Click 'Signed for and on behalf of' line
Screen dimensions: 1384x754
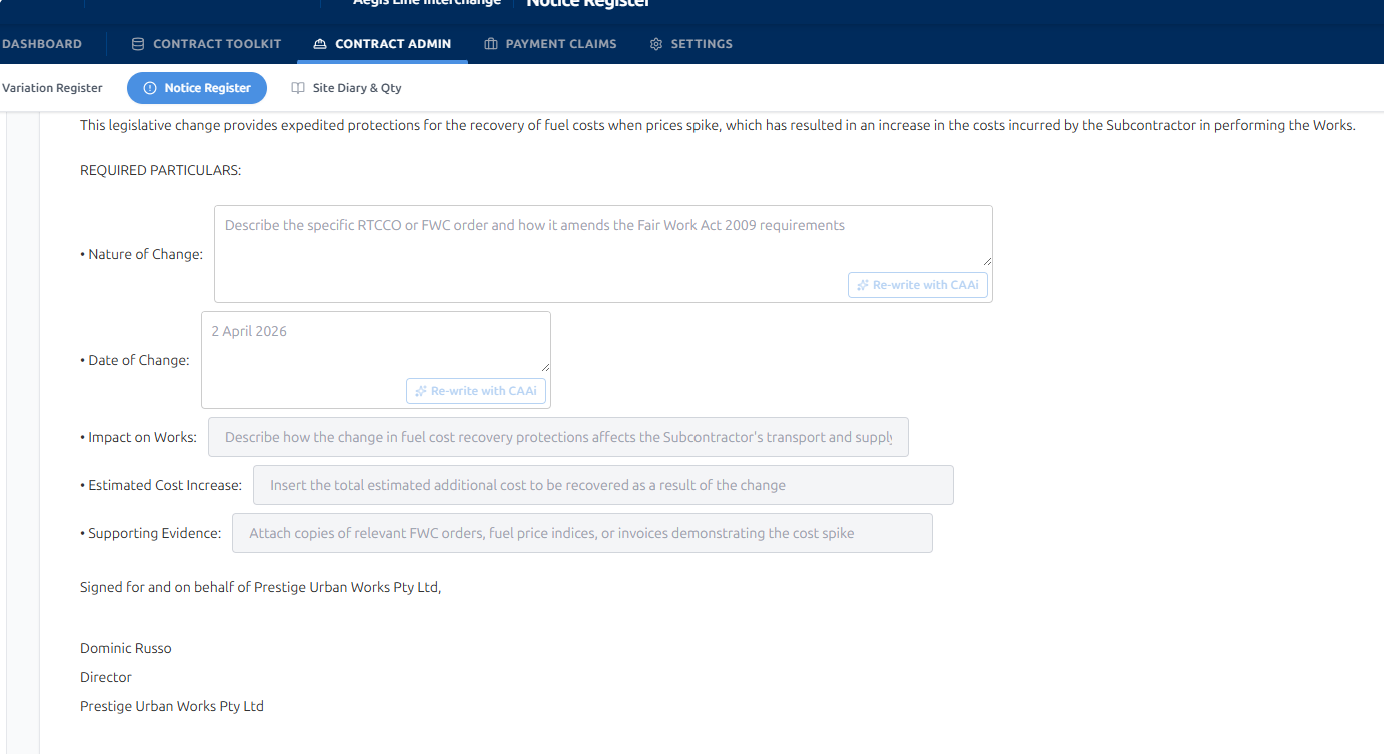click(x=261, y=587)
